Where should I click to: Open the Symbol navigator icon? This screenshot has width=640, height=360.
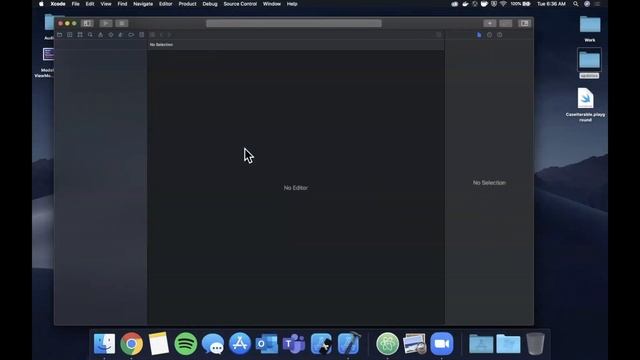[x=80, y=35]
